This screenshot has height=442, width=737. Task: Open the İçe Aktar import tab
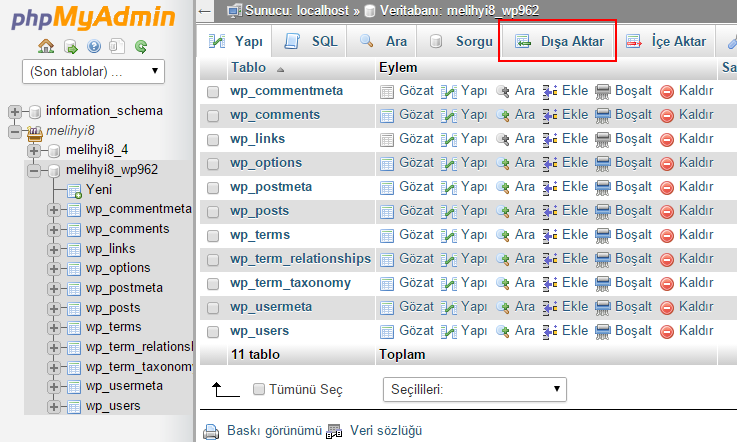(665, 41)
